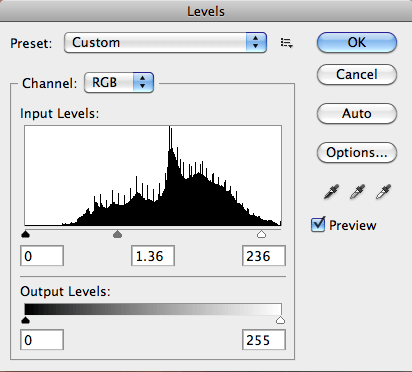Click the Levels title bar text
This screenshot has width=412, height=372.
click(x=206, y=12)
